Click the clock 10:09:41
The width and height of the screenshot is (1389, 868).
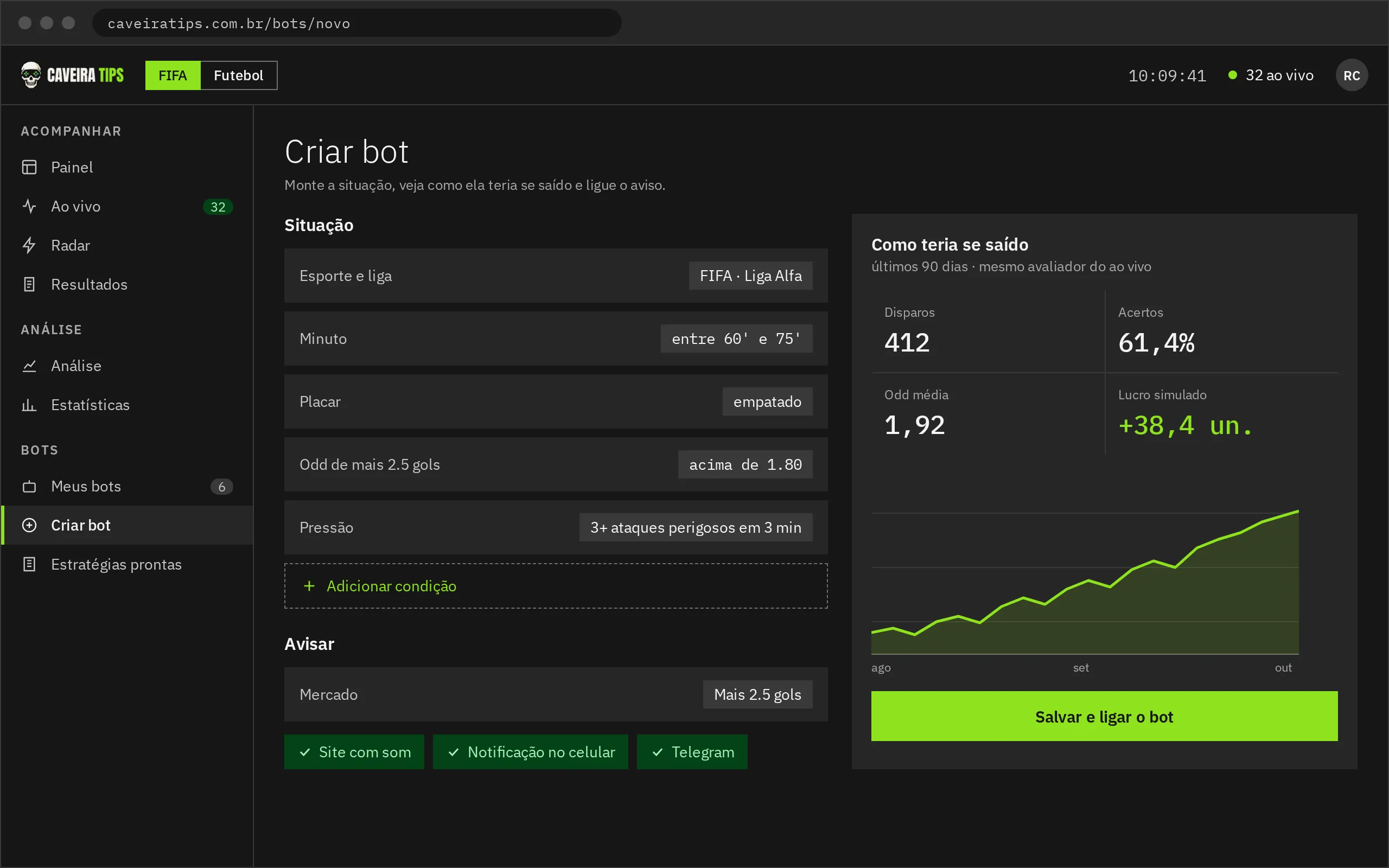[1167, 76]
